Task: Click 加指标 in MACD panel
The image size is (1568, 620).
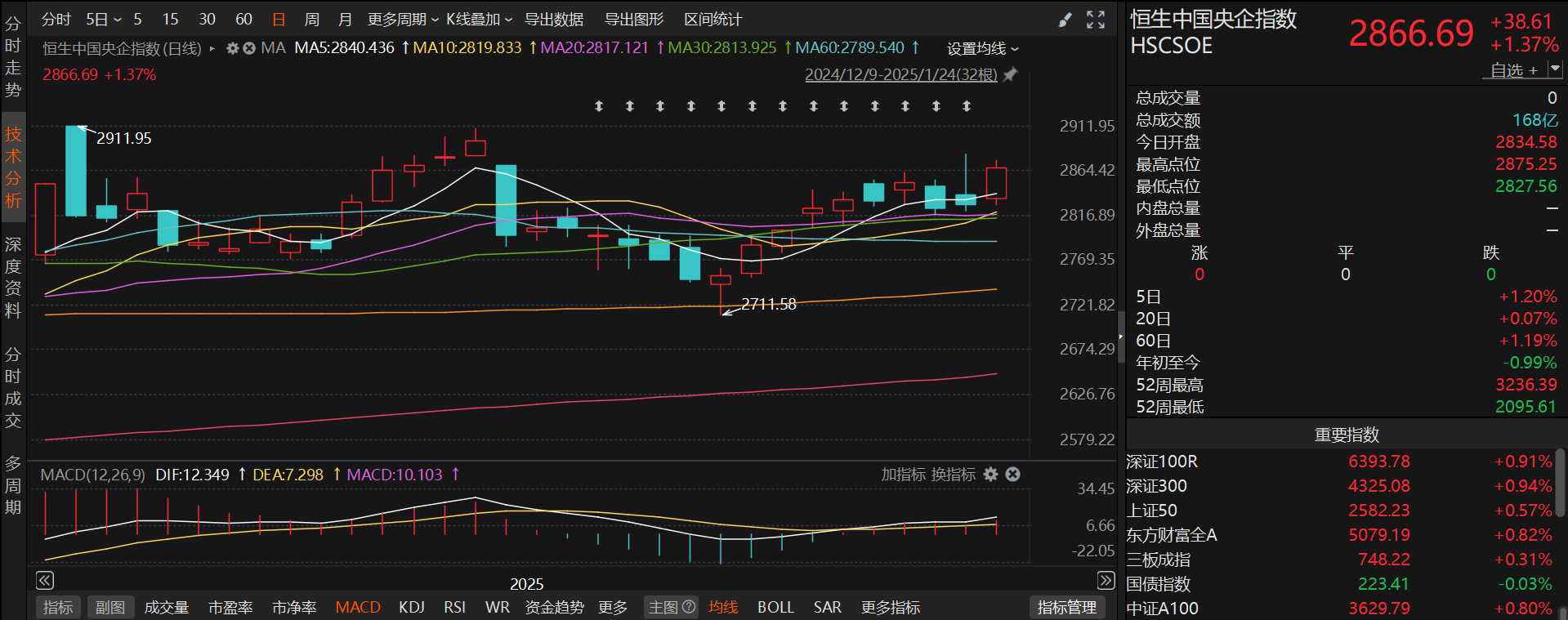Action: (x=903, y=474)
